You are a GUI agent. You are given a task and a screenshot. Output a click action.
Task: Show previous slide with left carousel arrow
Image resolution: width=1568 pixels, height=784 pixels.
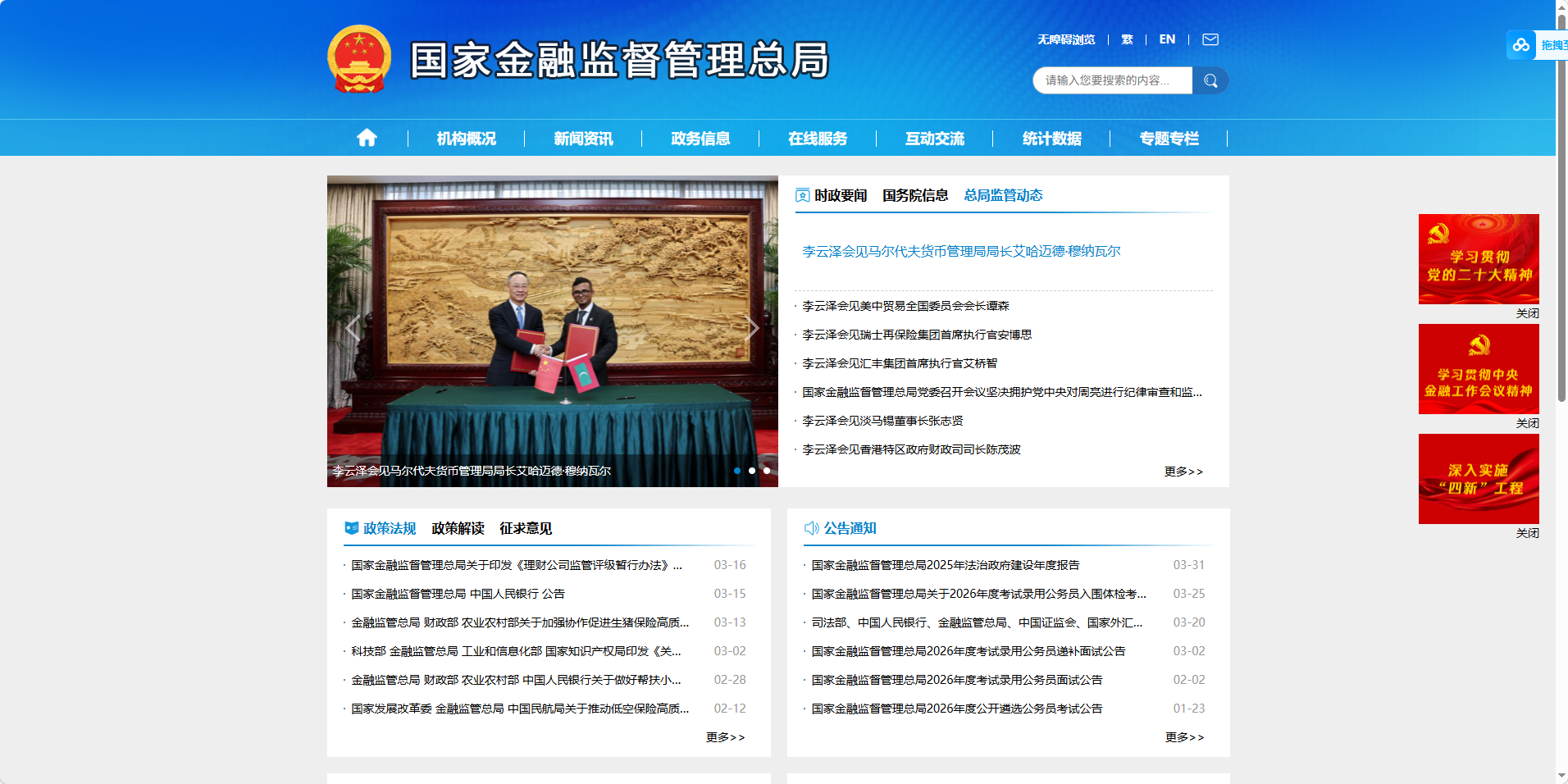pos(353,328)
